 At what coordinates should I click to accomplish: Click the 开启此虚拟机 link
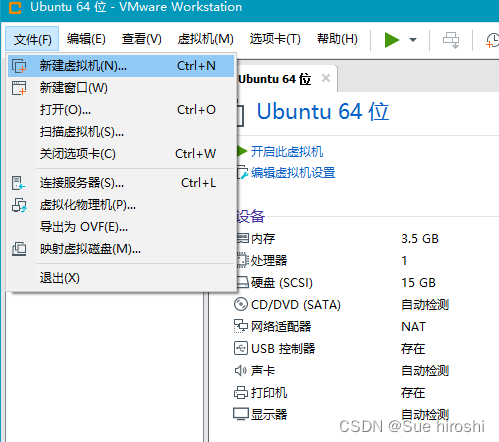pyautogui.click(x=287, y=152)
